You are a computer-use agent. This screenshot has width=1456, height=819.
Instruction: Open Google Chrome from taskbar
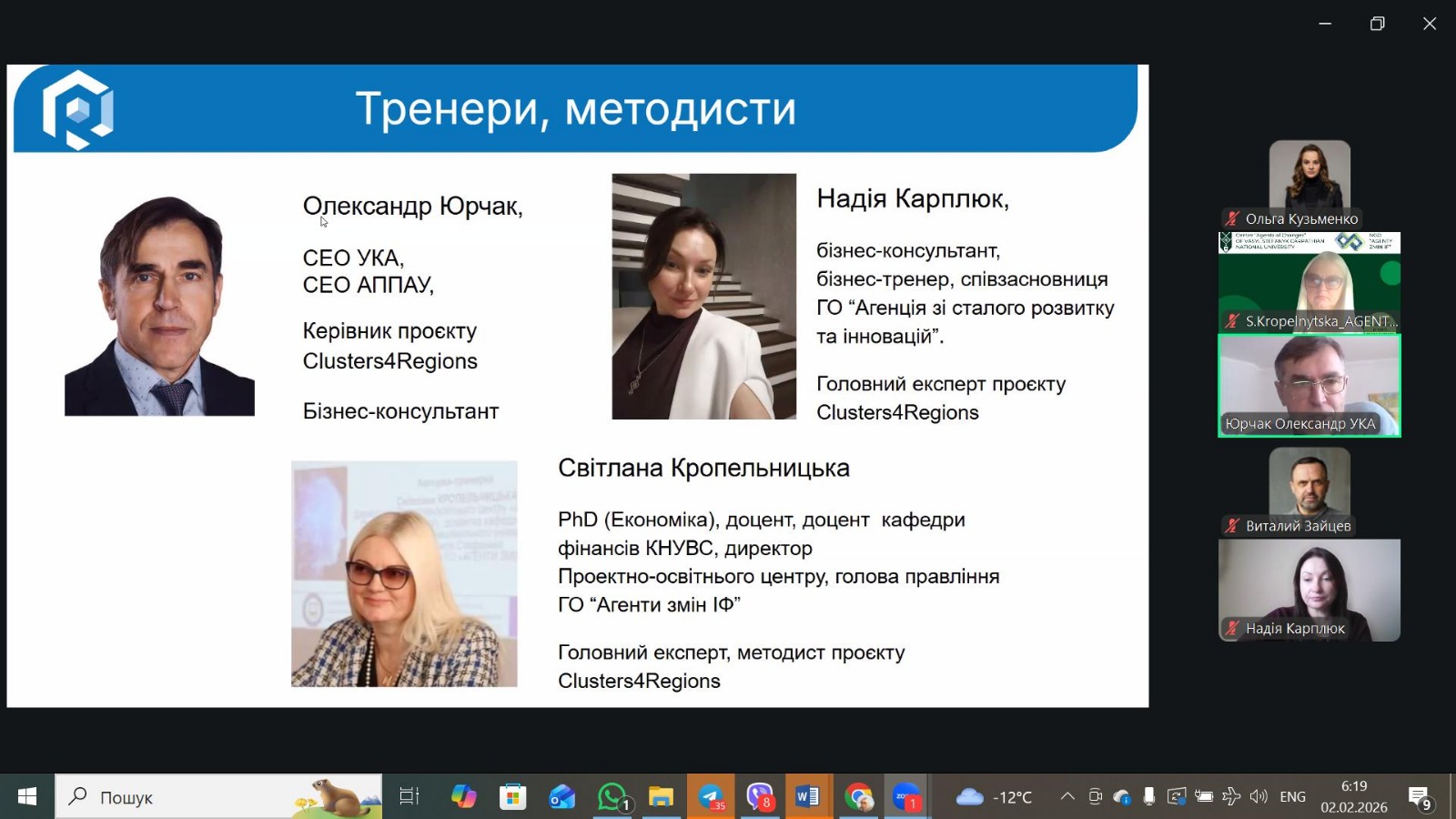point(857,797)
